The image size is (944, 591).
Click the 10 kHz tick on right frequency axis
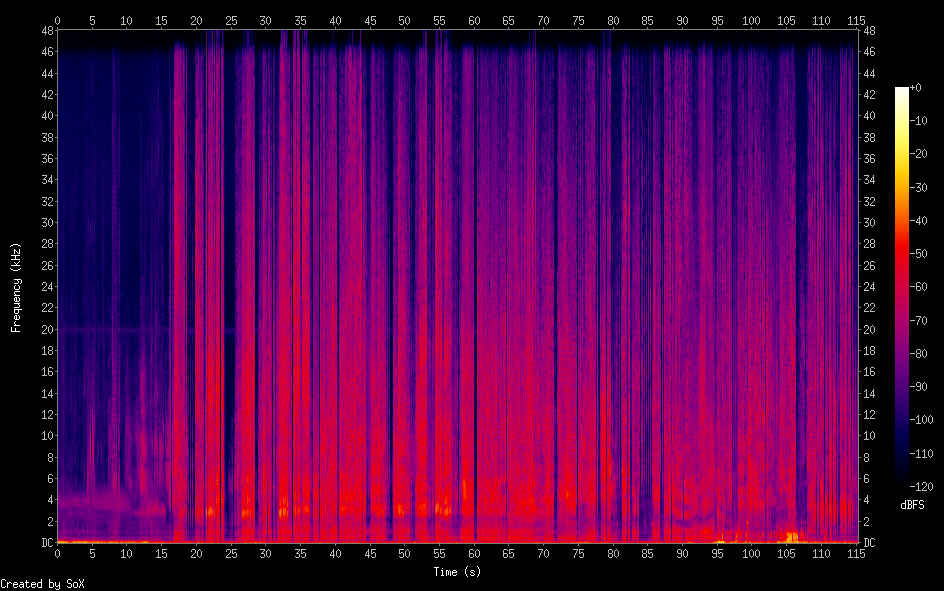tap(869, 436)
